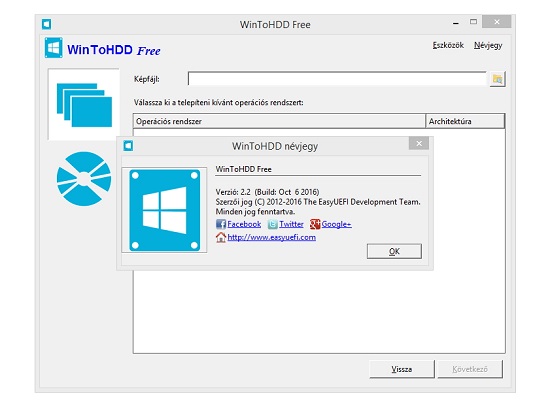Minimize the WinToHDD Free window
Screen dimensions: 550x413
pos(456,23)
